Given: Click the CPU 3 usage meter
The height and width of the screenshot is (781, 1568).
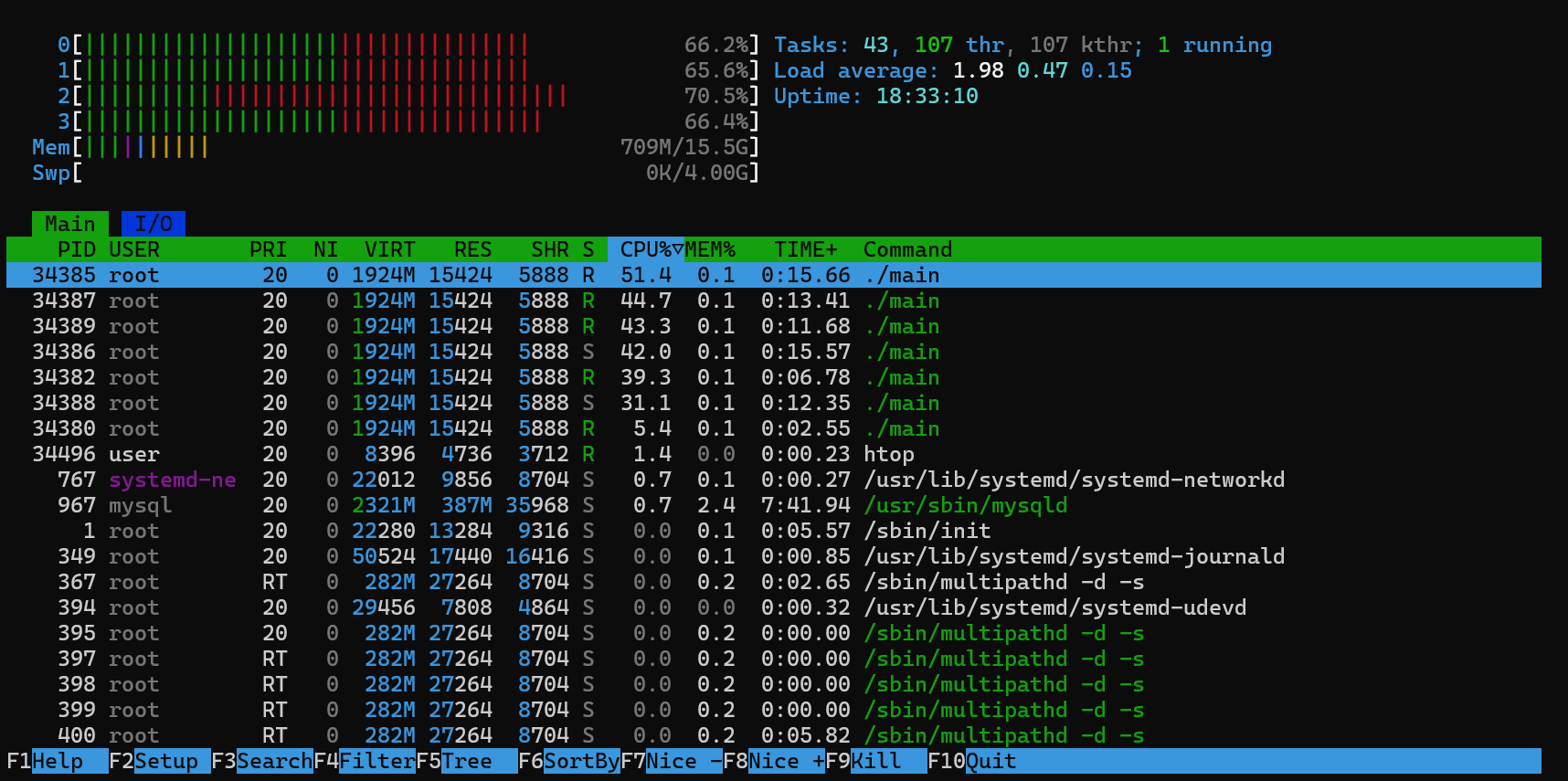Looking at the screenshot, I should [408, 121].
